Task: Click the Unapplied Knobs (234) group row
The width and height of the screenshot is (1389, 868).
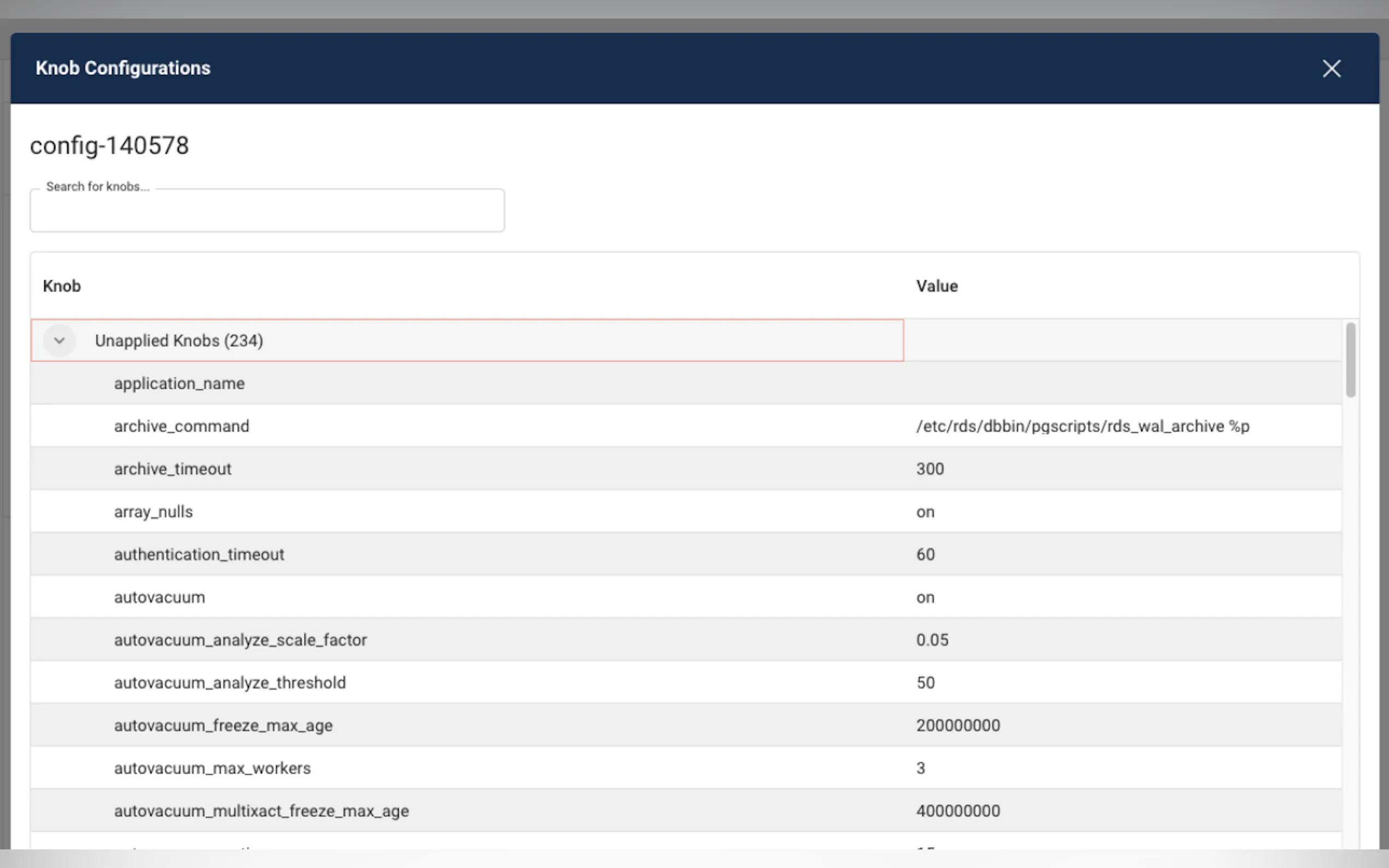Action: [179, 341]
